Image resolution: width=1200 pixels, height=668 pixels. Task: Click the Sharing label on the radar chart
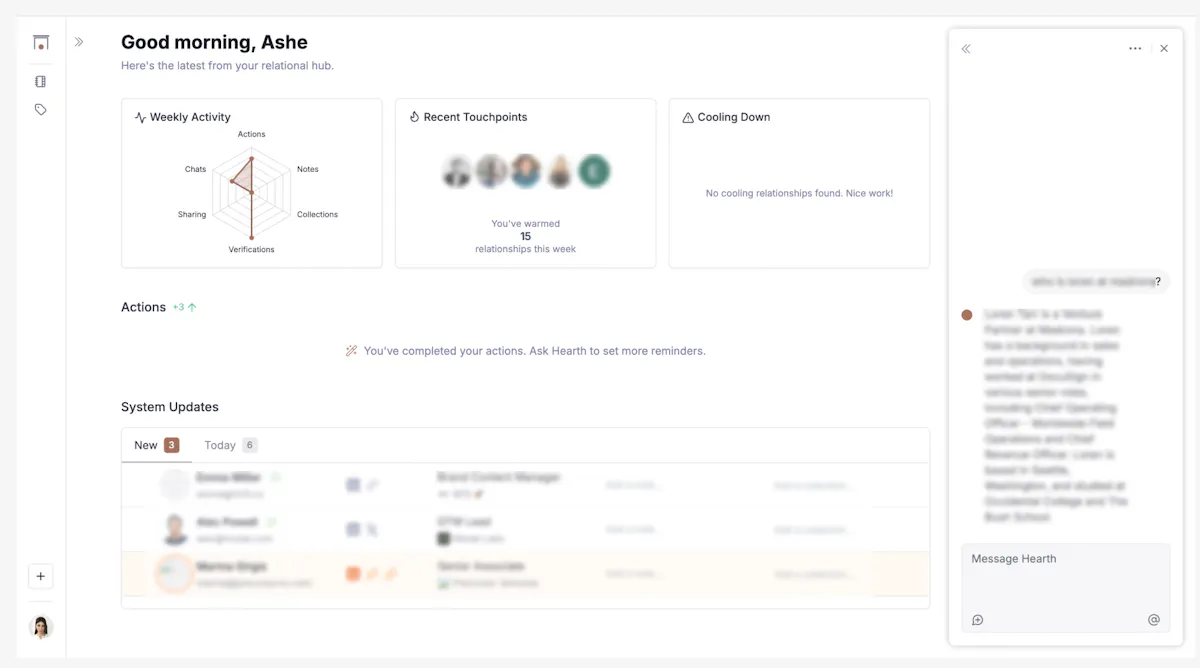pyautogui.click(x=192, y=214)
